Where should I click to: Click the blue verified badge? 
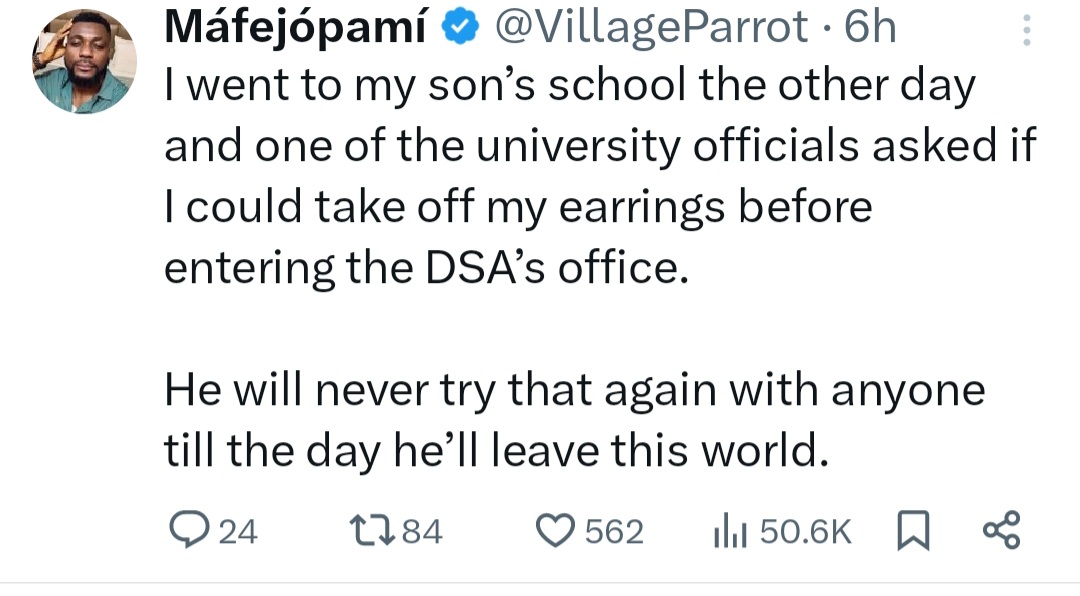click(459, 29)
